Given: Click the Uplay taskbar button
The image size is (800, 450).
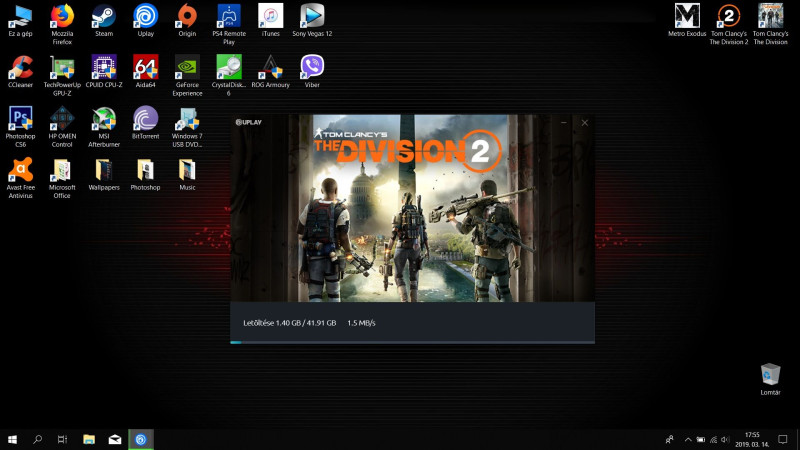Looking at the screenshot, I should point(141,439).
